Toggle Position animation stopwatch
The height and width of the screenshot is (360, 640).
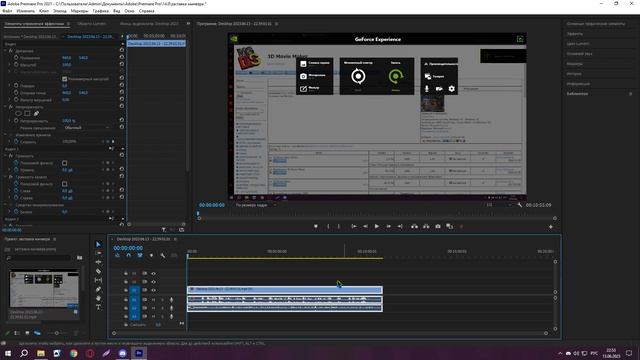[x=16, y=58]
